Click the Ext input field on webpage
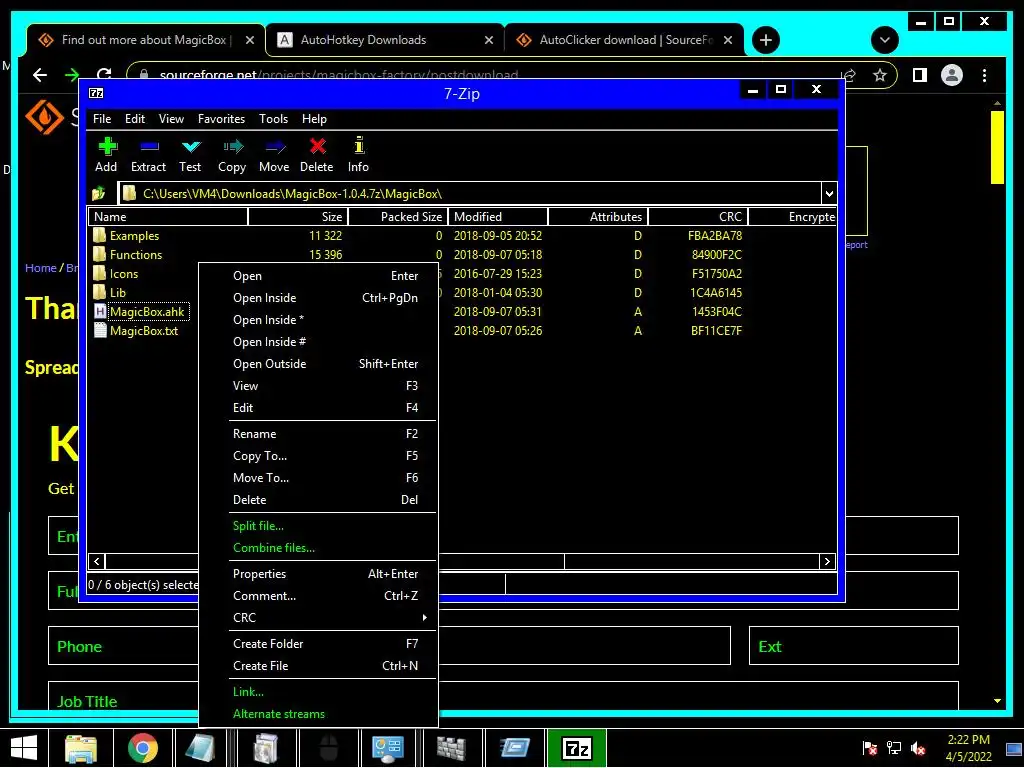This screenshot has width=1024, height=768. click(854, 646)
